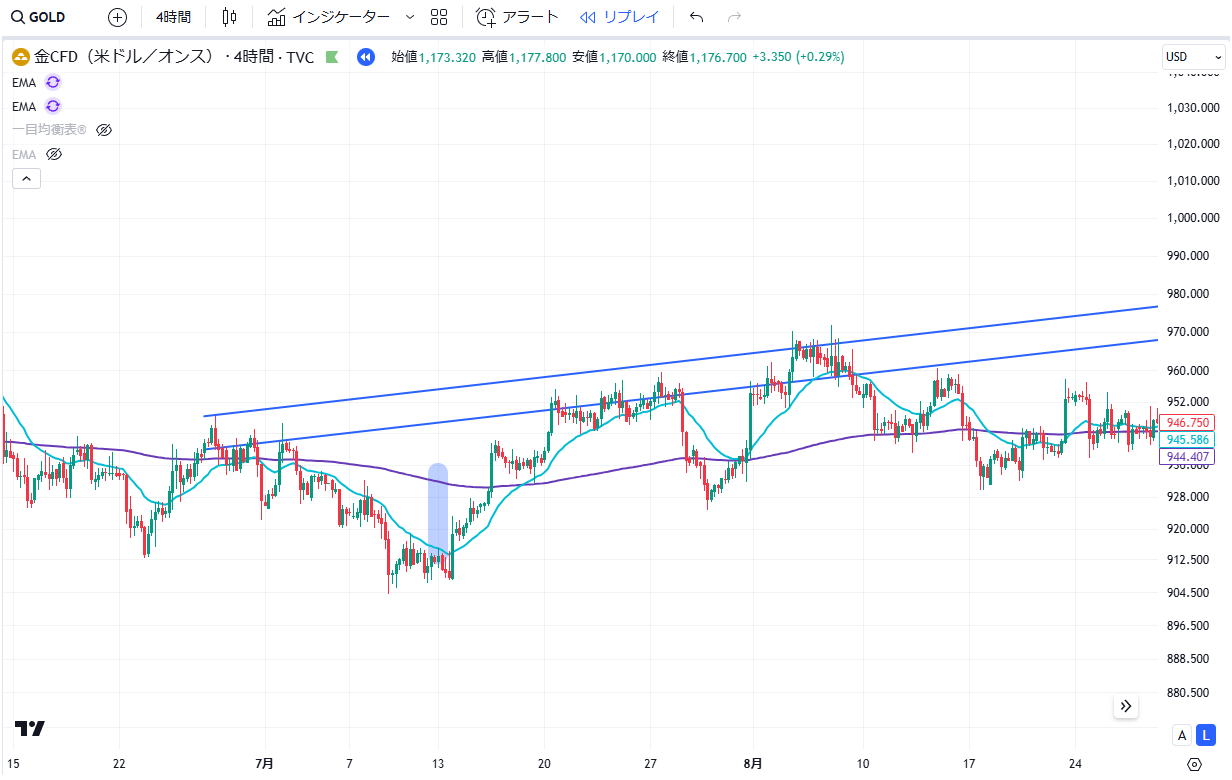Open the candlestick chart style selector
This screenshot has width=1232, height=780.
(230, 17)
